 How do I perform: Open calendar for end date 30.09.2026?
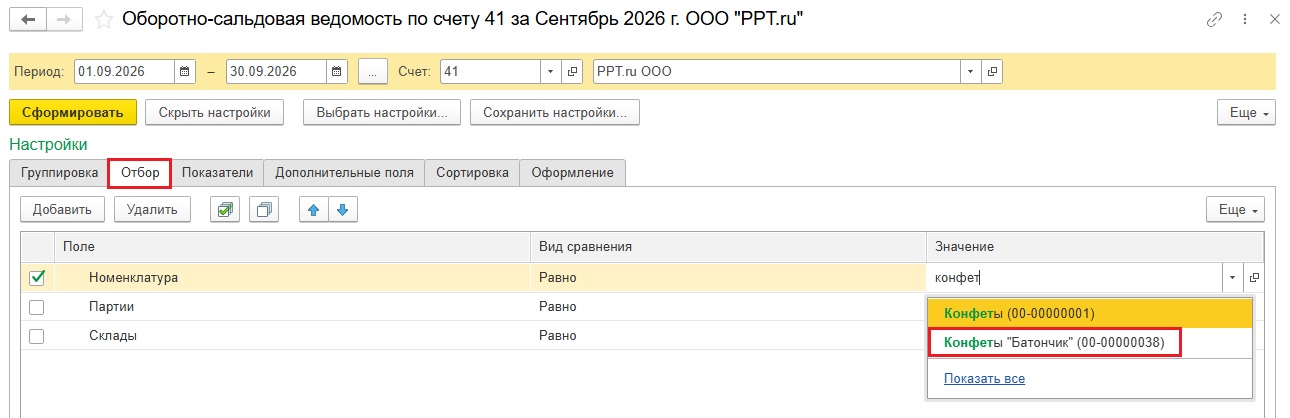337,72
